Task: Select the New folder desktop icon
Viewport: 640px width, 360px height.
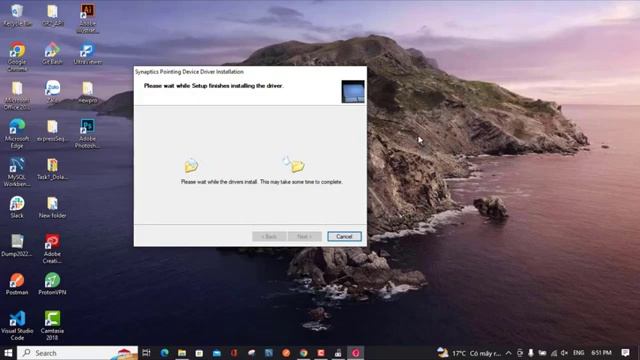Action: tap(52, 207)
